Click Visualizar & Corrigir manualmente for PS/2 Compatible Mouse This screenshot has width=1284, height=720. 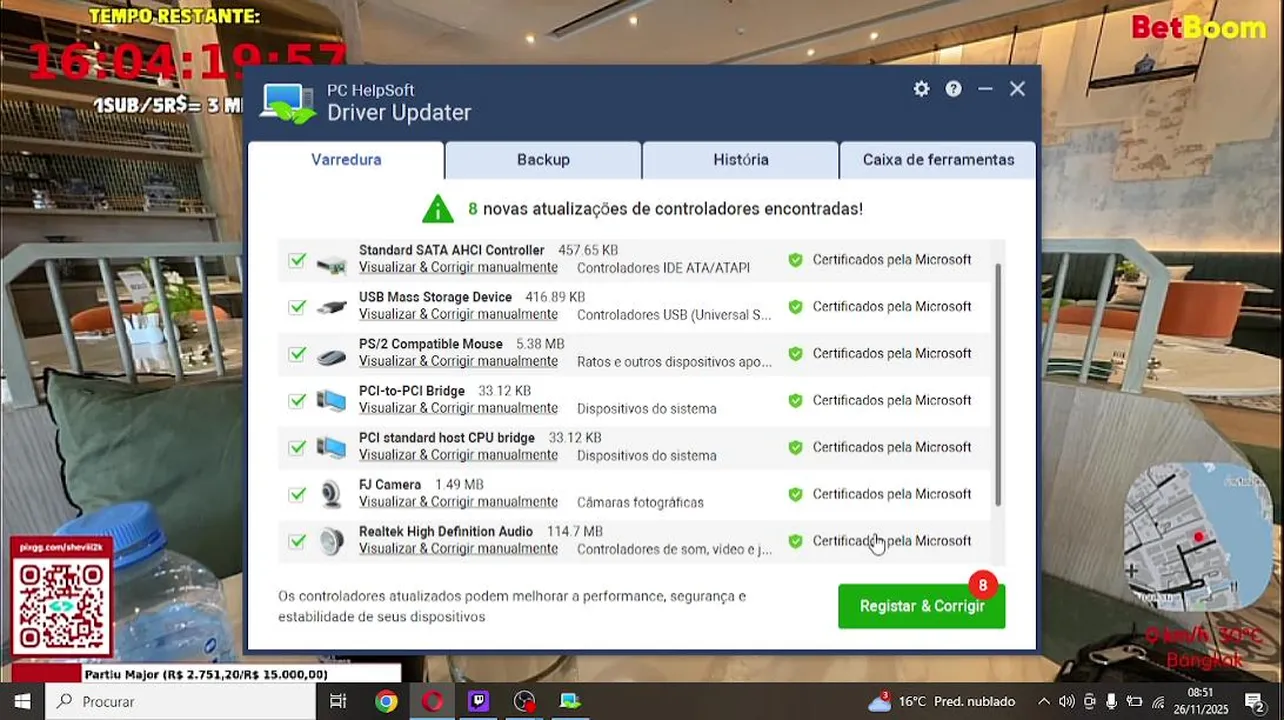pyautogui.click(x=458, y=362)
